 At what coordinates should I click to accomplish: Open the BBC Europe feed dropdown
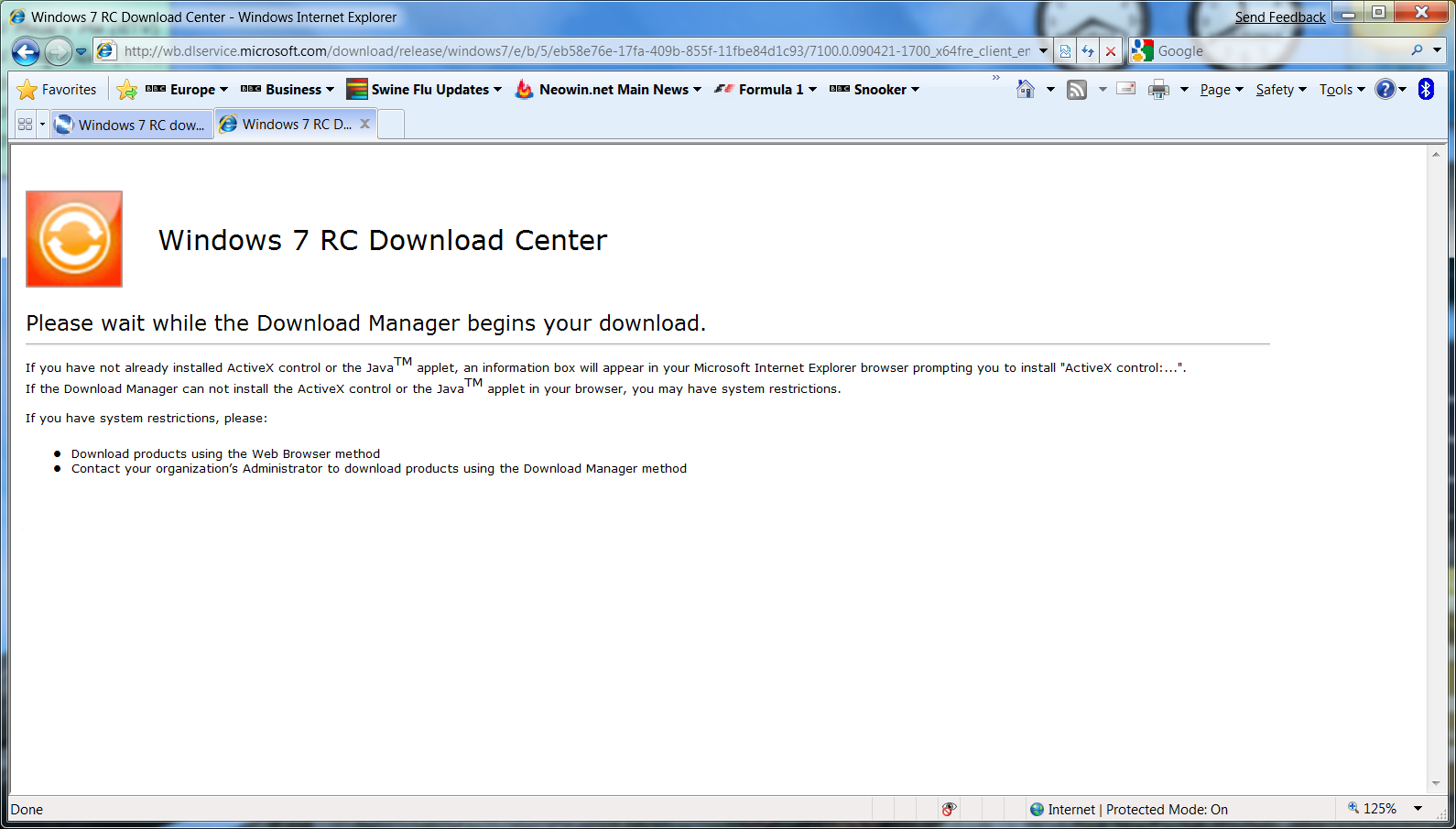pos(187,90)
